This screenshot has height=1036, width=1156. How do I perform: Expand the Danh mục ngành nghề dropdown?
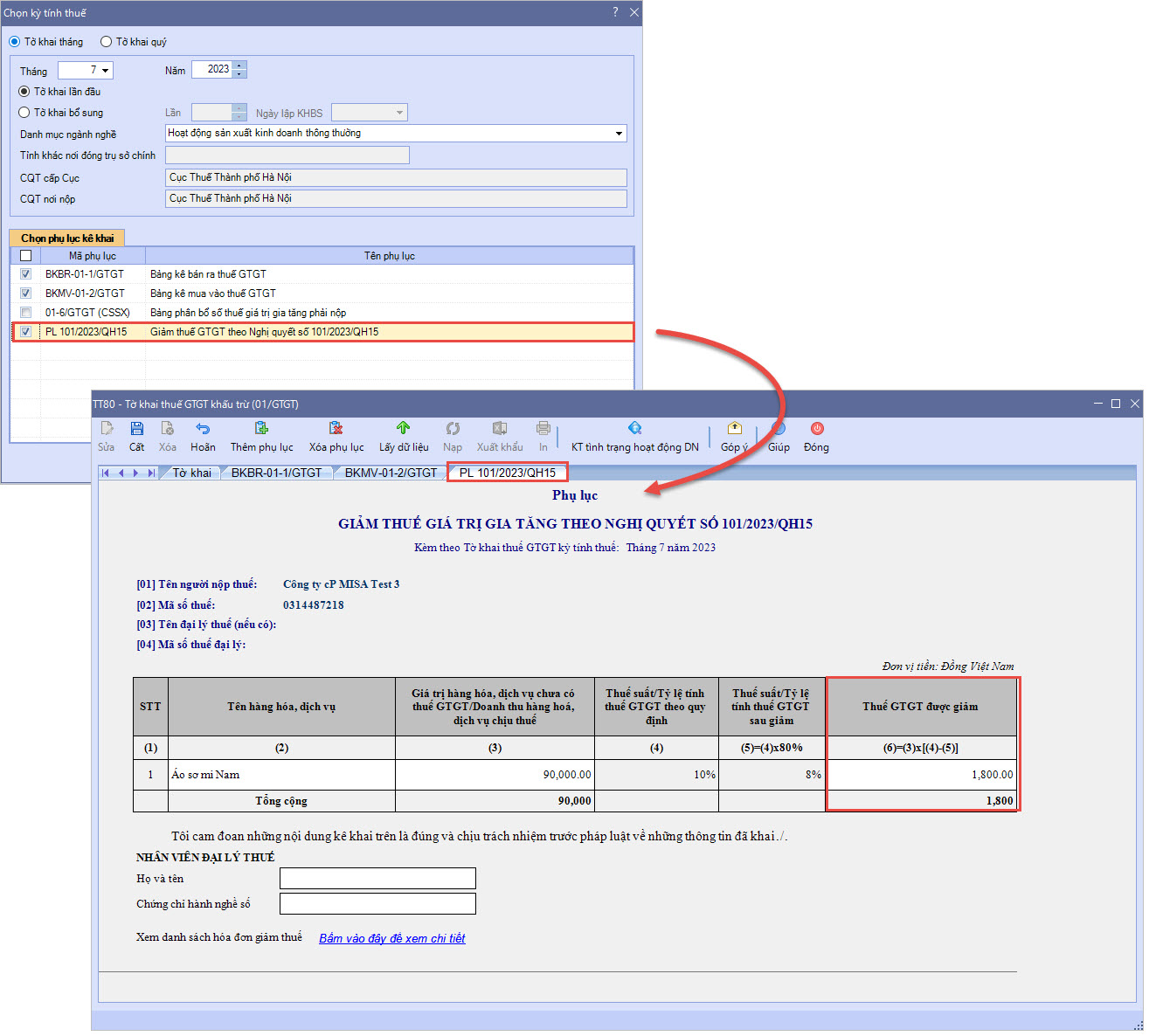[619, 134]
